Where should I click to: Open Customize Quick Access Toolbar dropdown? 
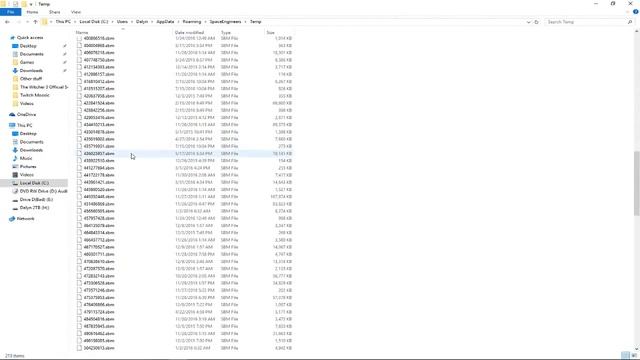pos(31,4)
